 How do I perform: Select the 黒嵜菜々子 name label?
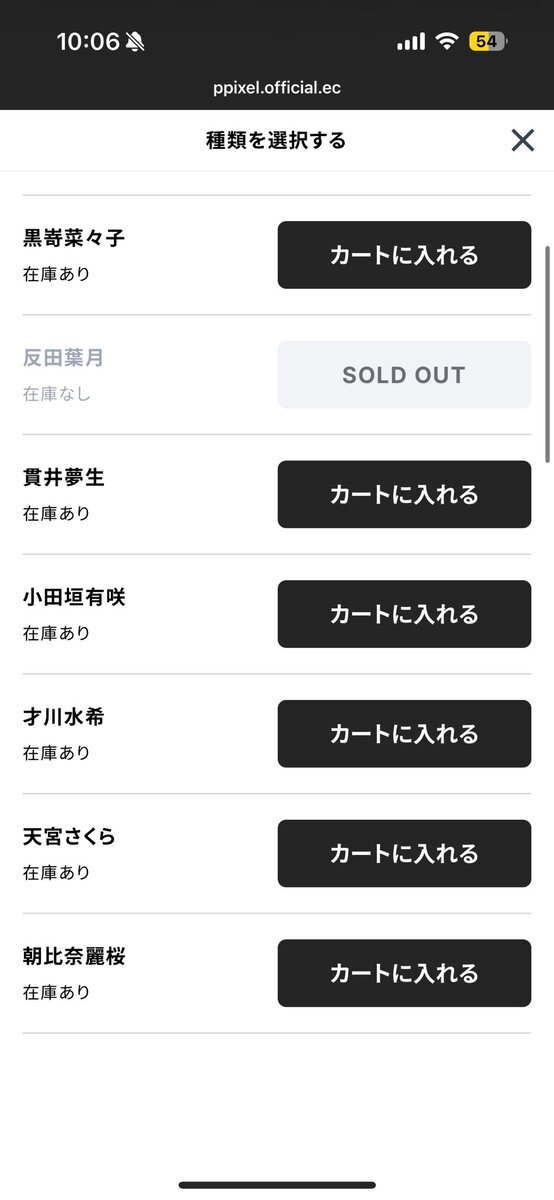click(74, 238)
